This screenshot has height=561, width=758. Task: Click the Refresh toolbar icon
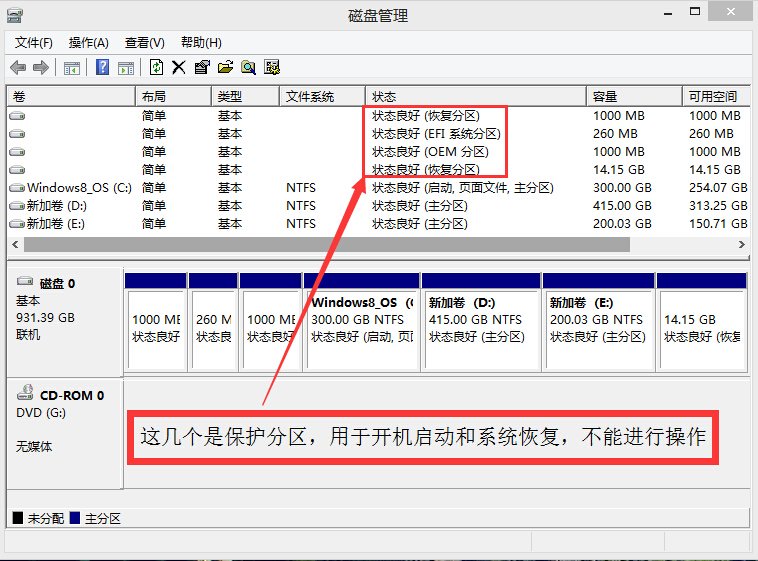(156, 67)
